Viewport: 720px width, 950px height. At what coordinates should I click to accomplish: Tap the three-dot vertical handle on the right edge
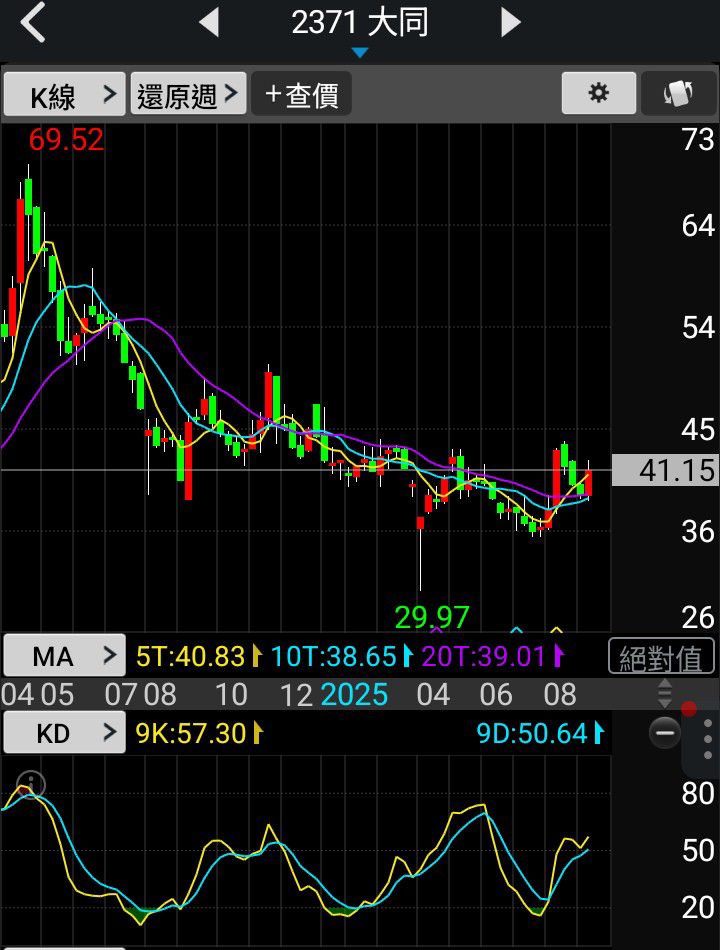(x=707, y=739)
